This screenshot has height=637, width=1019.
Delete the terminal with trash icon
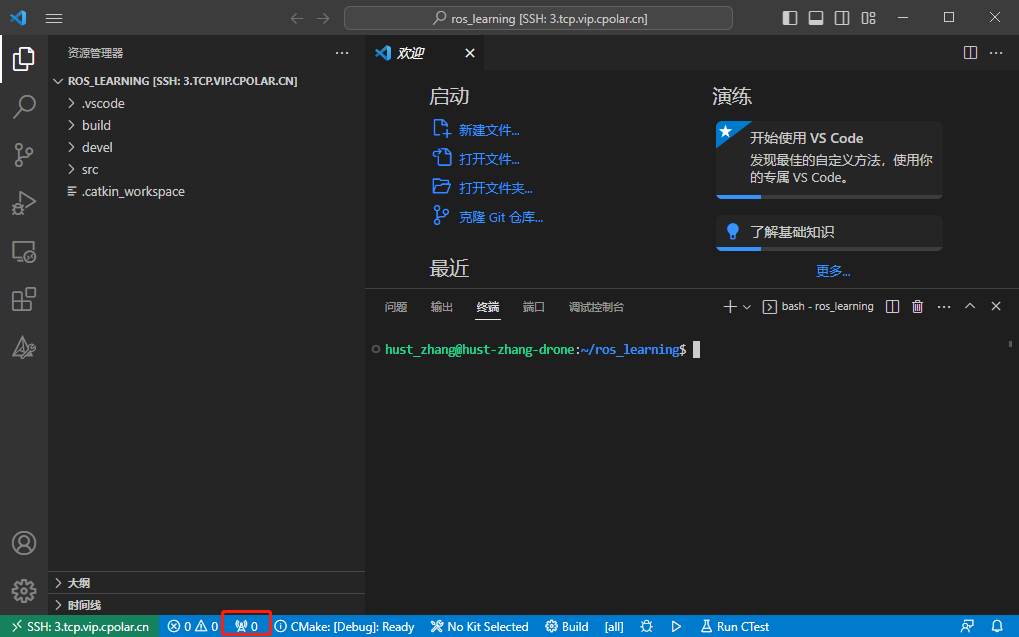coord(918,307)
